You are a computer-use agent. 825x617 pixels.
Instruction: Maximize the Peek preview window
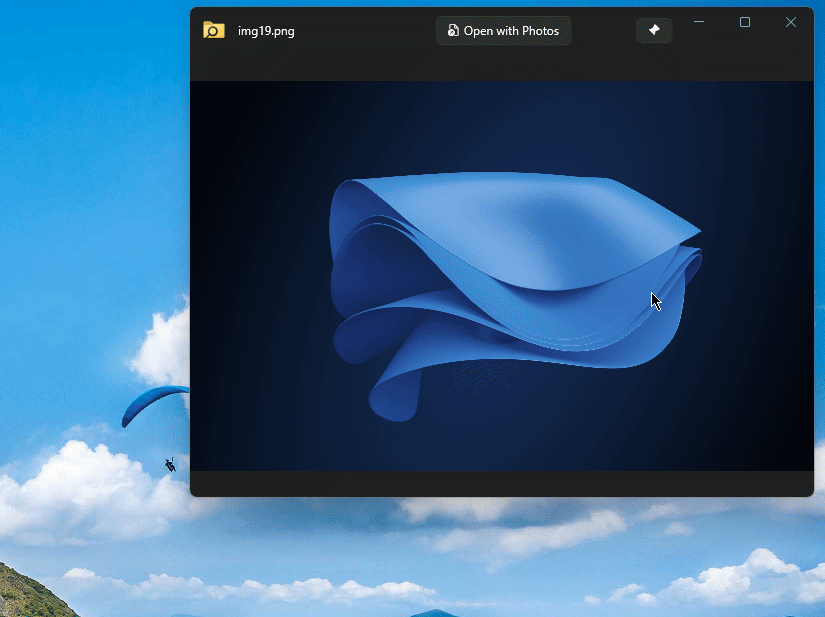[x=745, y=22]
